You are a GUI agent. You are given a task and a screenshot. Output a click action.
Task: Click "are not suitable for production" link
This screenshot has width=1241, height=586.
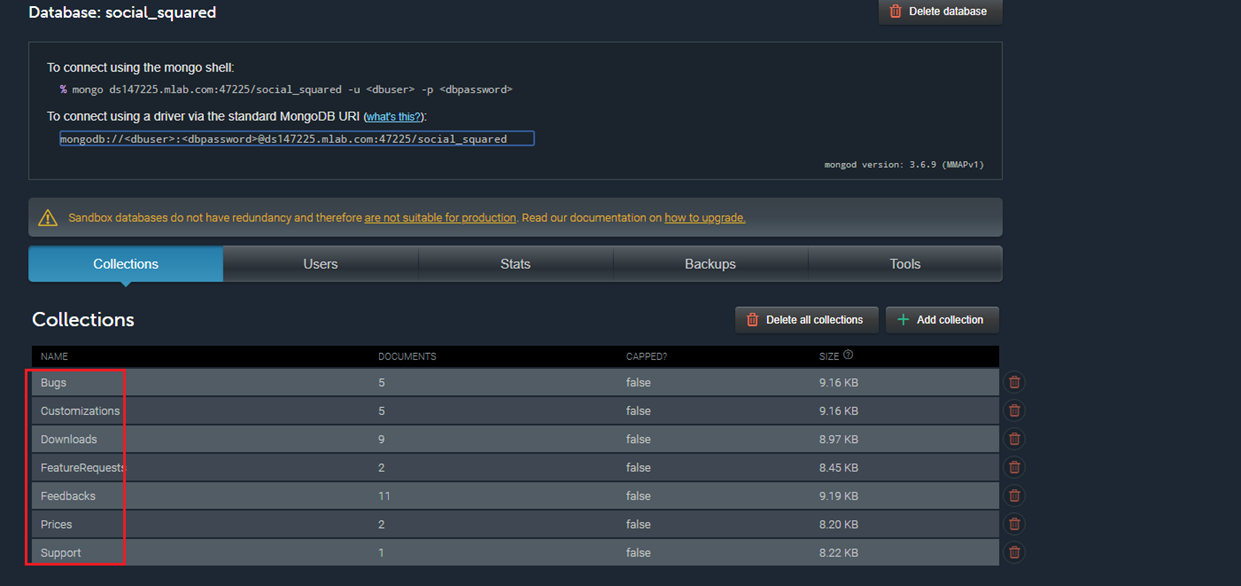[440, 218]
